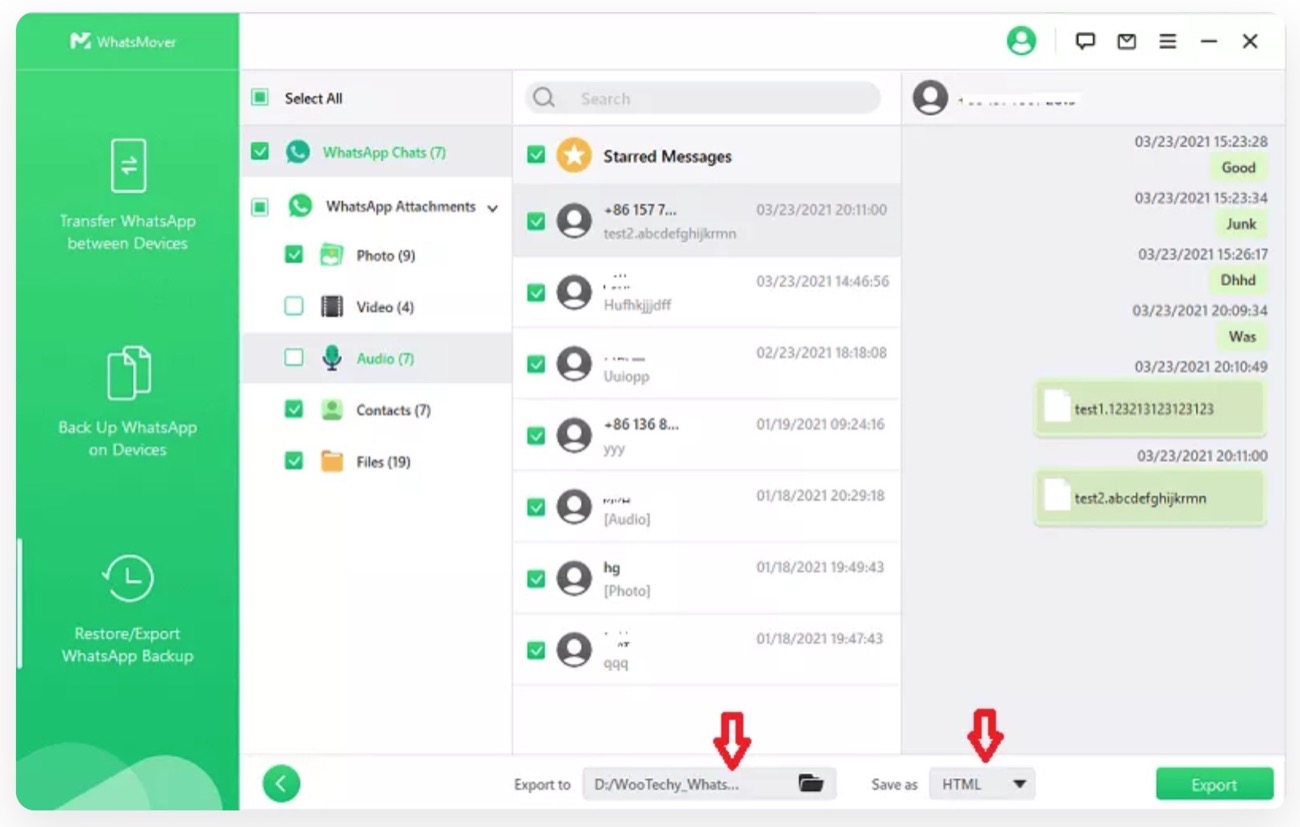
Task: Select WhatsApp Chats (7) category
Action: 376,152
